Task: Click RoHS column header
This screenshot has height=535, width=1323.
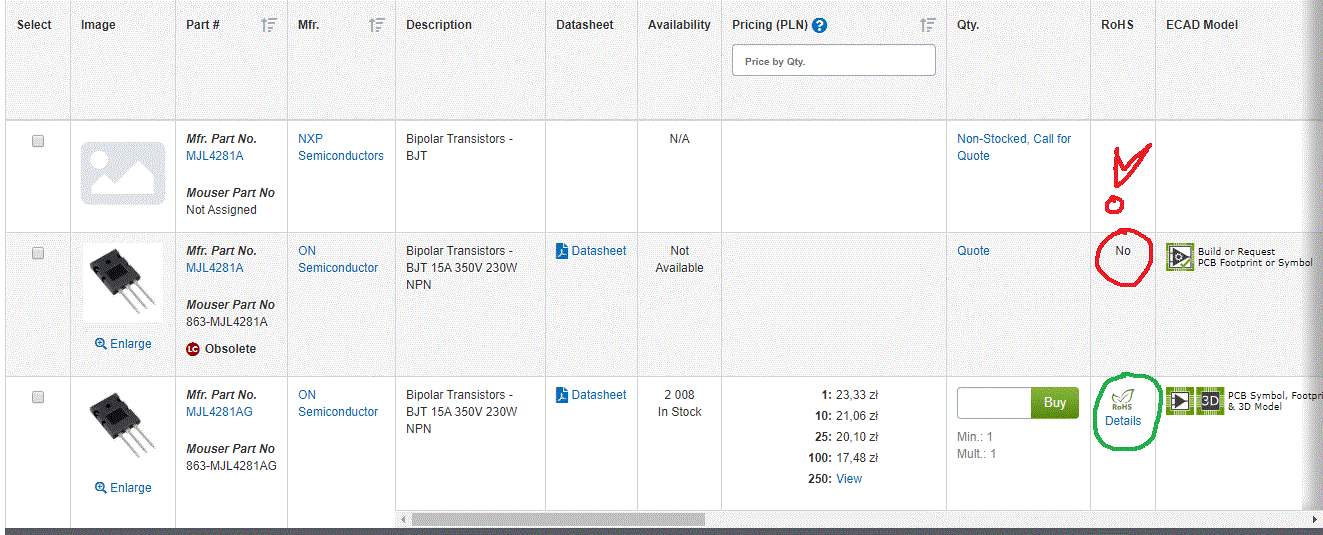Action: (1117, 25)
